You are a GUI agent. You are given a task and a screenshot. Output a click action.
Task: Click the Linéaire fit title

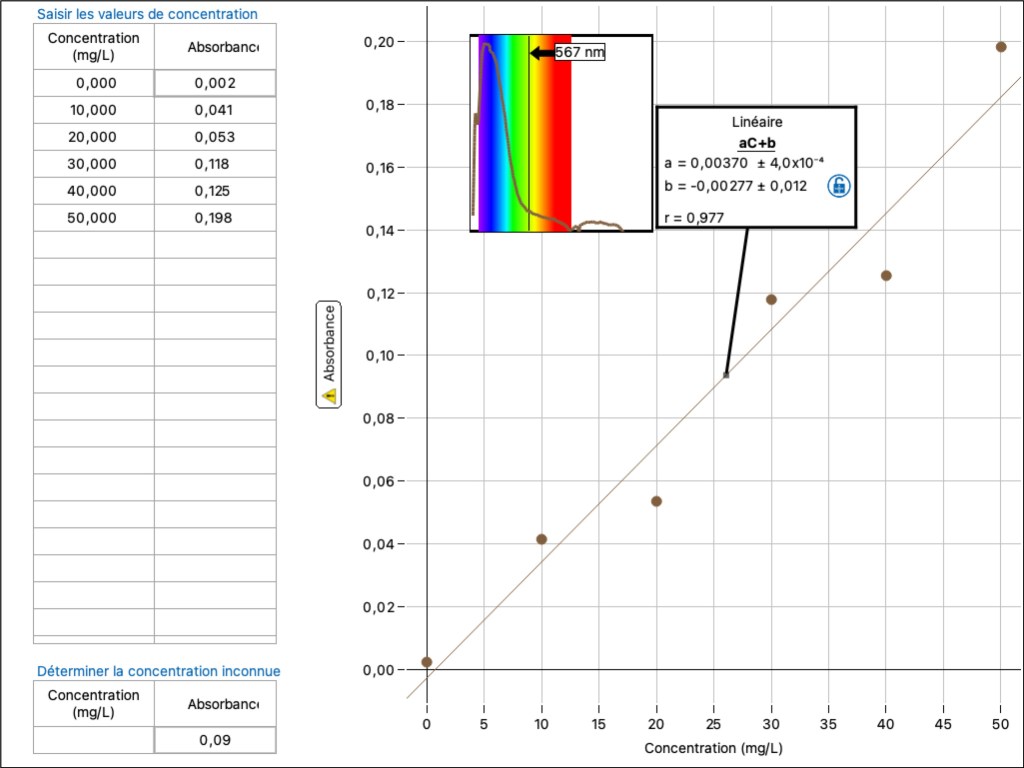(756, 121)
